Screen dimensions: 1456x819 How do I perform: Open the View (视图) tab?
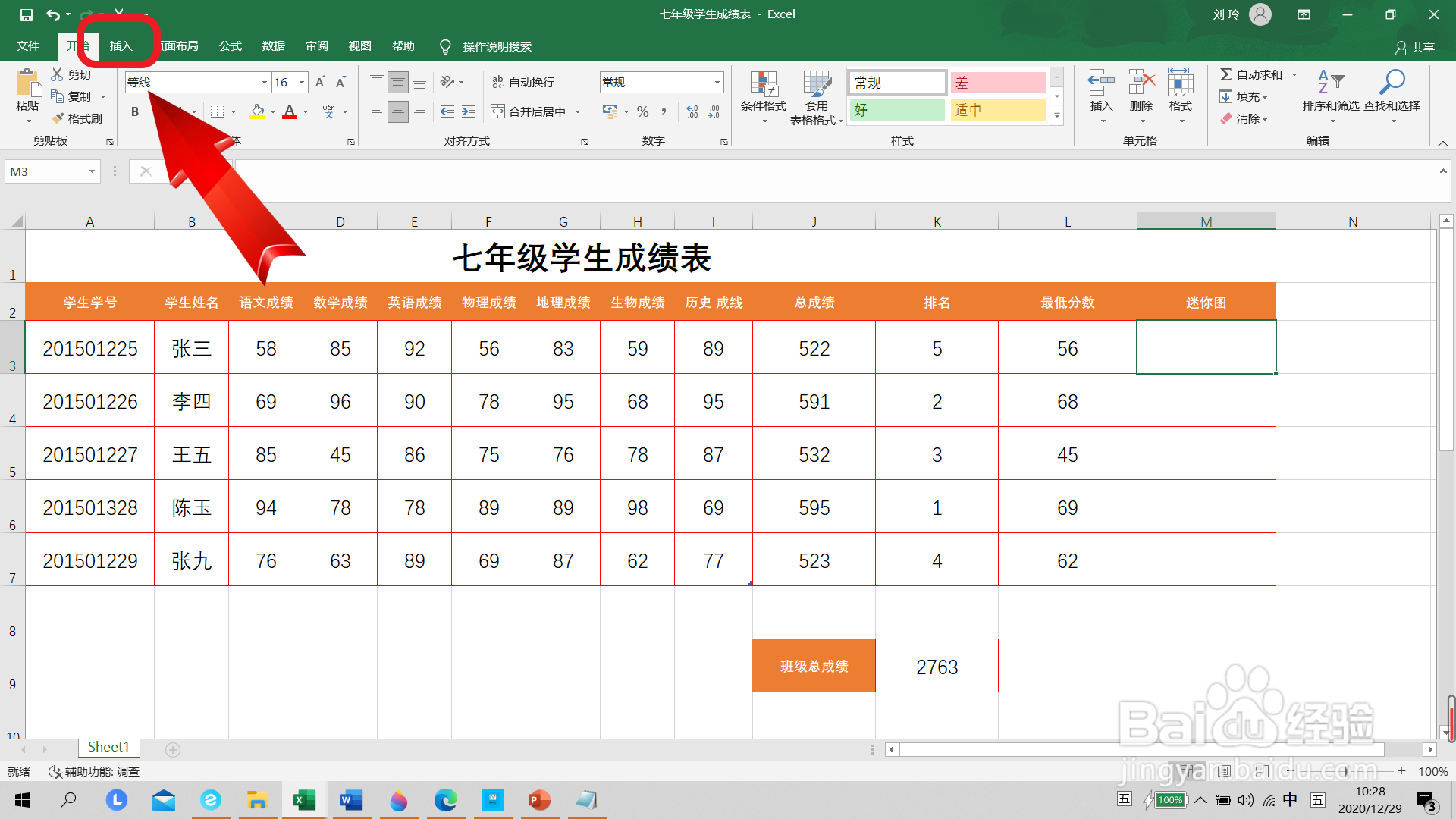coord(360,46)
